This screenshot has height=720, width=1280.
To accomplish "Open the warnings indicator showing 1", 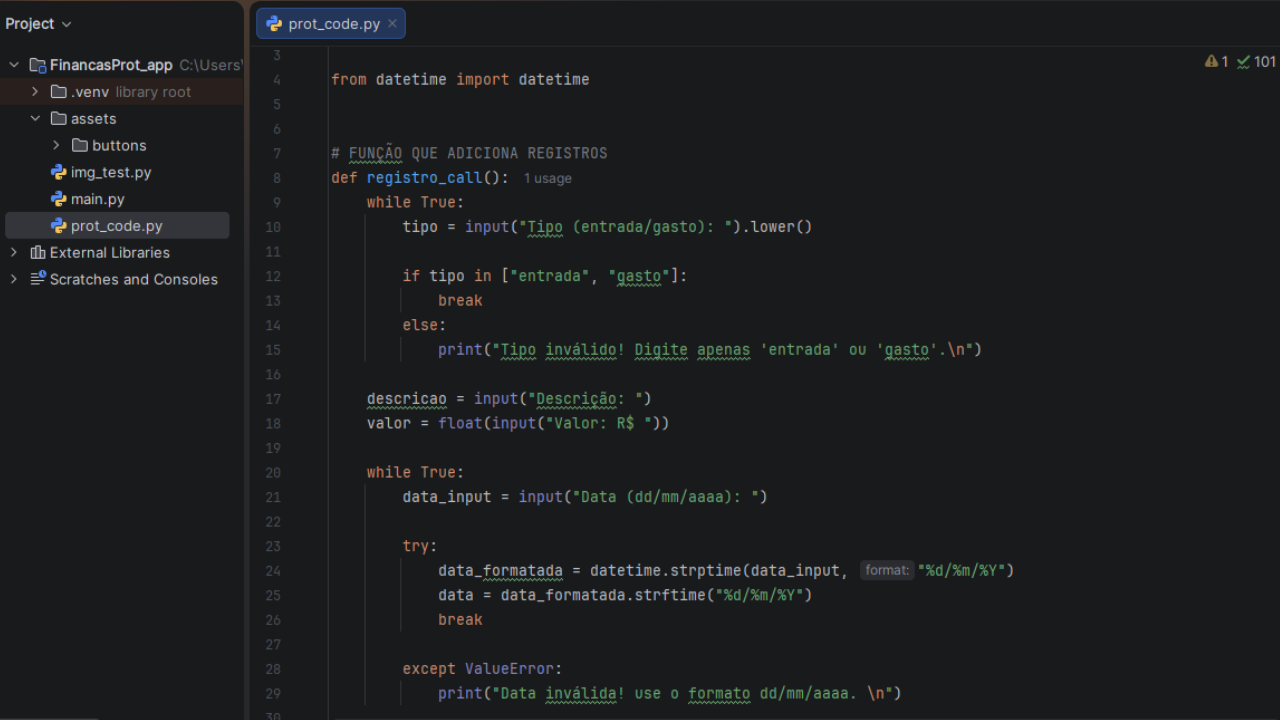I will pyautogui.click(x=1216, y=62).
